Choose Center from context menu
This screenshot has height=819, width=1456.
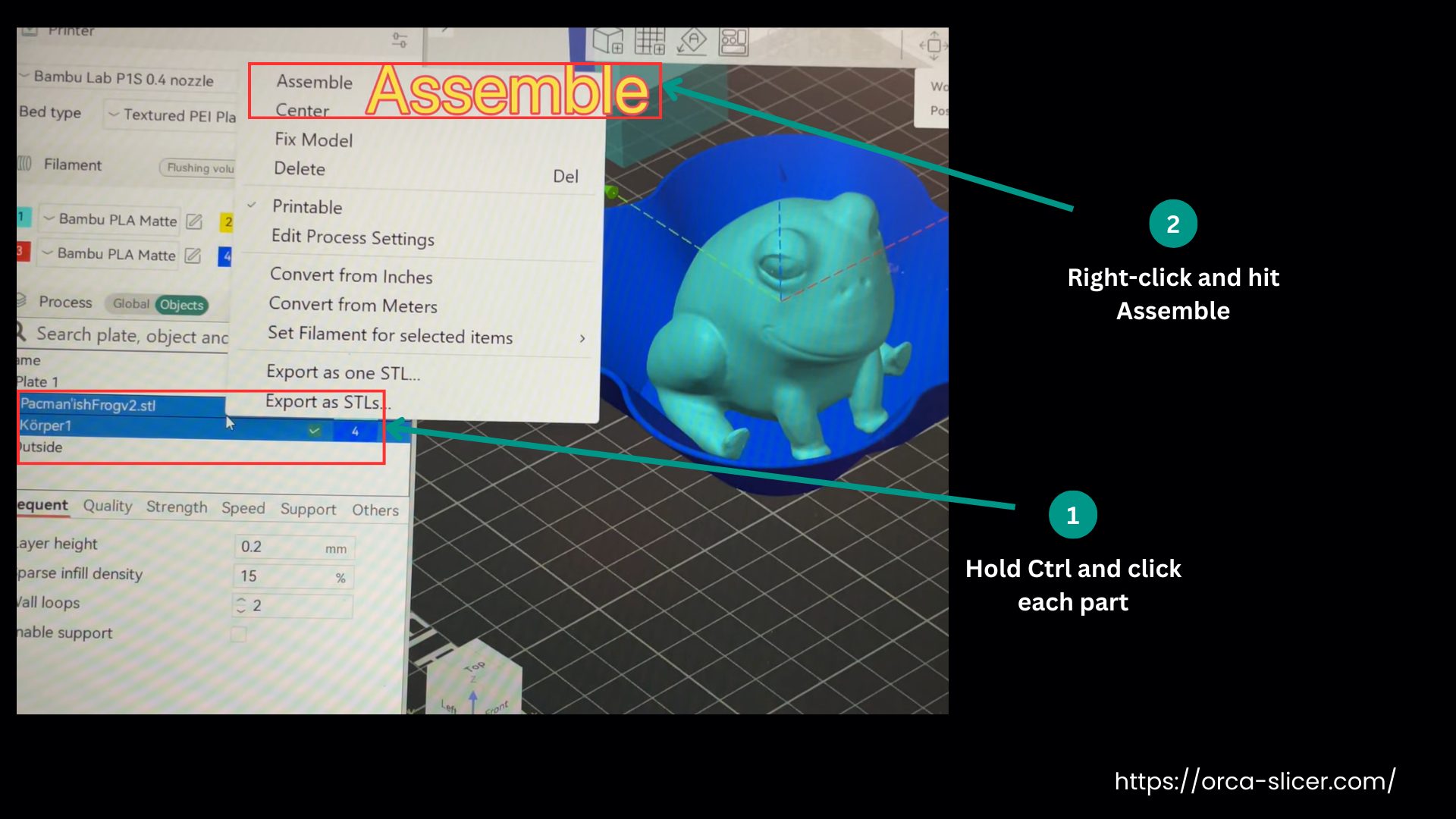(x=302, y=110)
